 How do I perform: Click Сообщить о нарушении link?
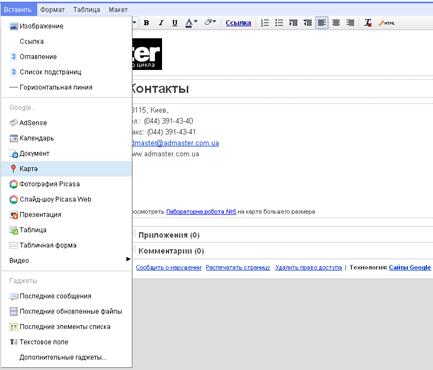pyautogui.click(x=168, y=268)
